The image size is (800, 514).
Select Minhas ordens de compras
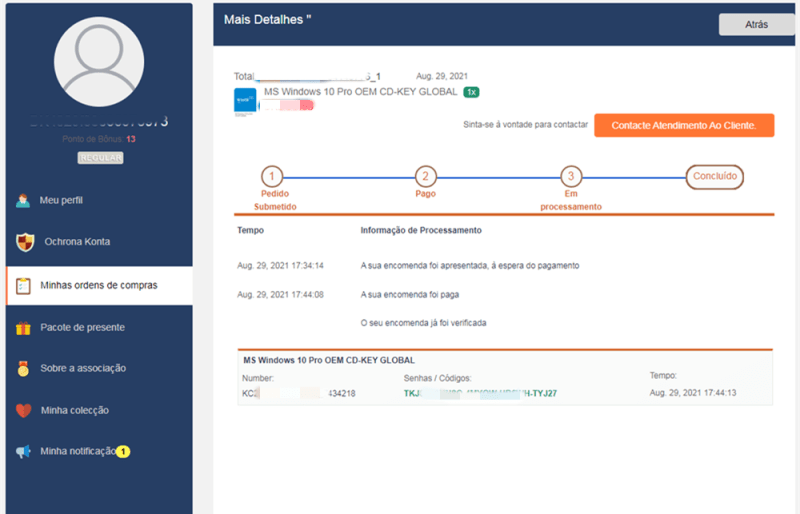pos(99,285)
